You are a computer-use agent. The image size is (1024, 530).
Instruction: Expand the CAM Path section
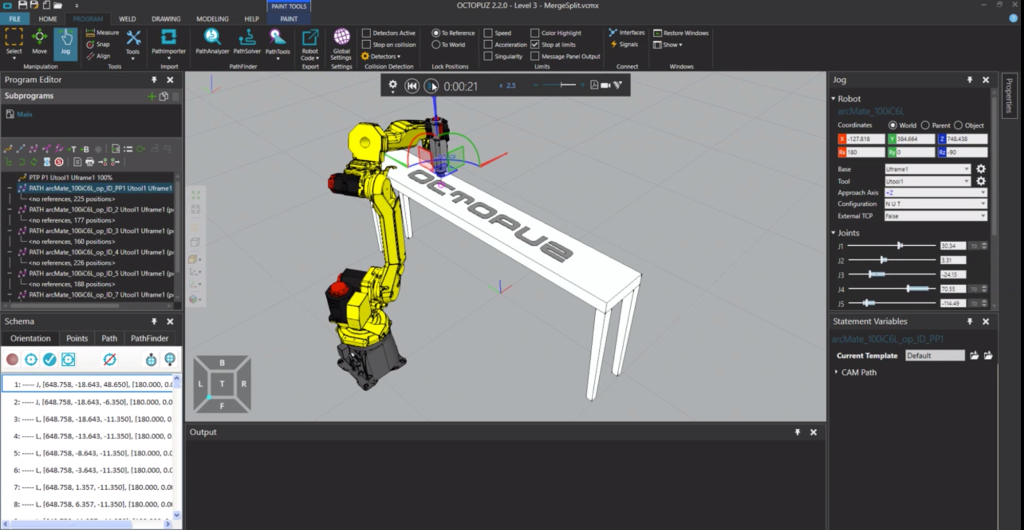click(837, 372)
